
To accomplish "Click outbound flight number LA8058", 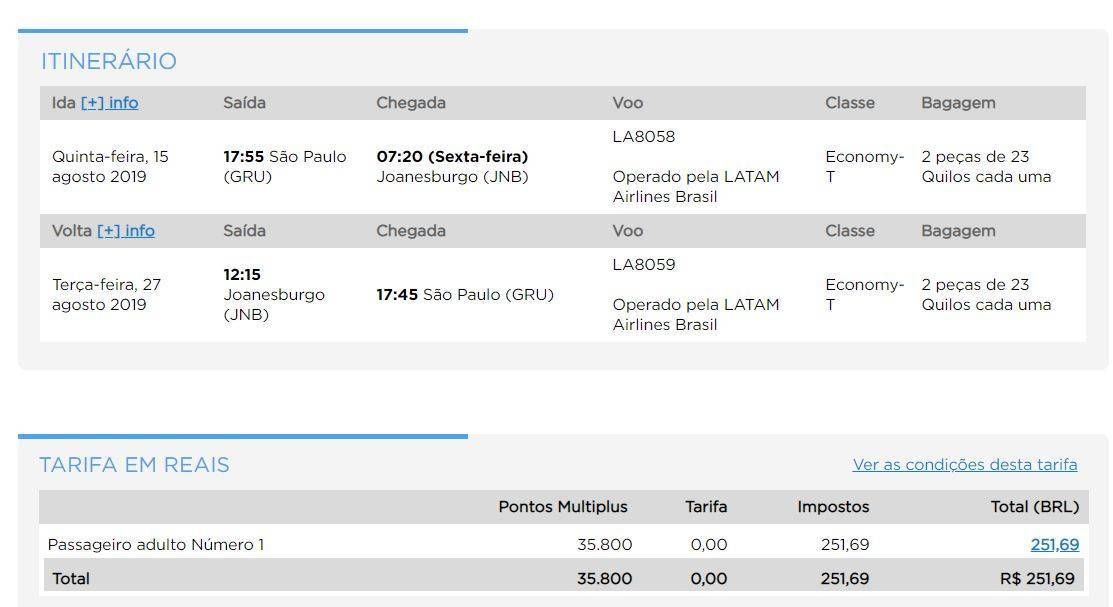I will (644, 136).
